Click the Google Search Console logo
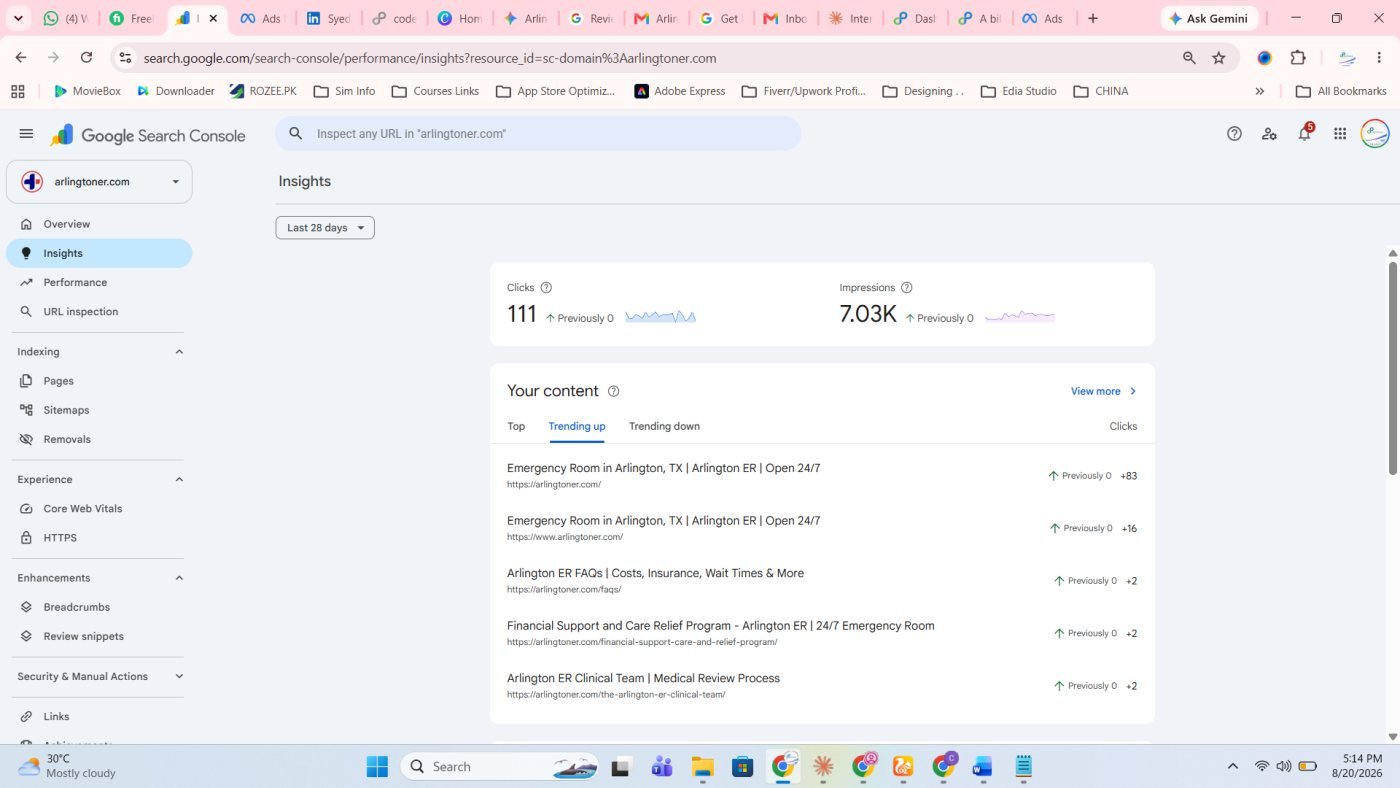Screen dimensions: 1400x788 click(x=148, y=135)
